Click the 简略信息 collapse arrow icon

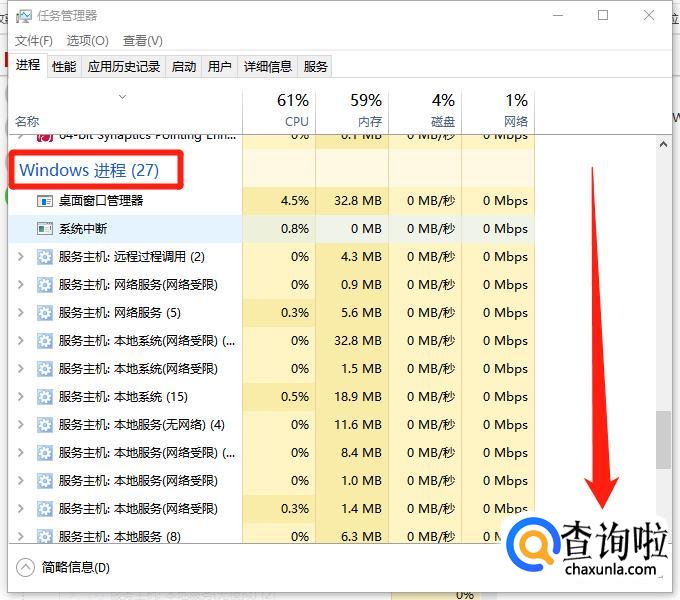[x=25, y=567]
